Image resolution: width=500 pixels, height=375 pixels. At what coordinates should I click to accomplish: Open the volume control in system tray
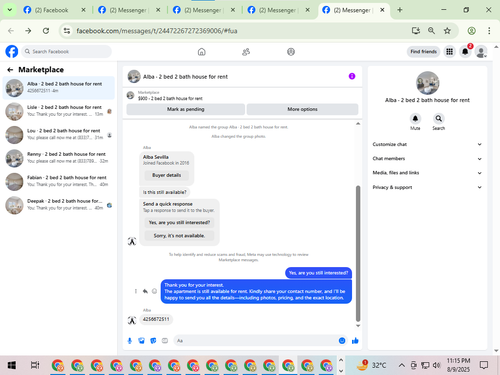[436, 365]
